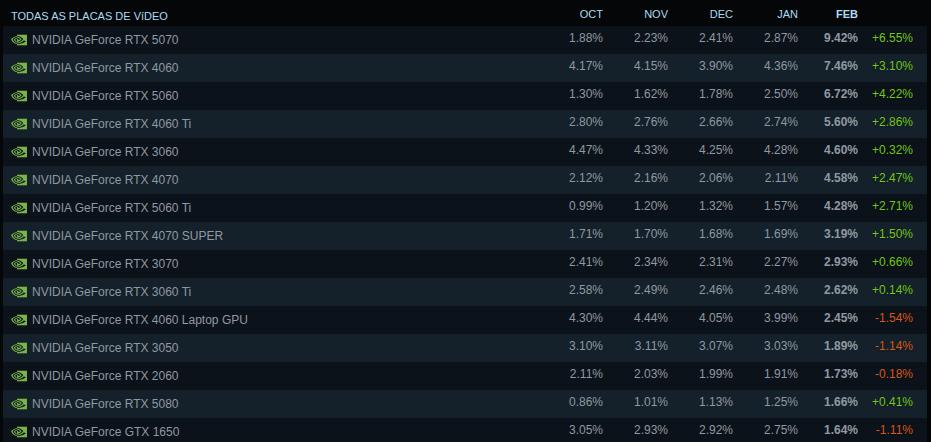Click the DEC column header
This screenshot has width=931, height=442.
click(720, 14)
